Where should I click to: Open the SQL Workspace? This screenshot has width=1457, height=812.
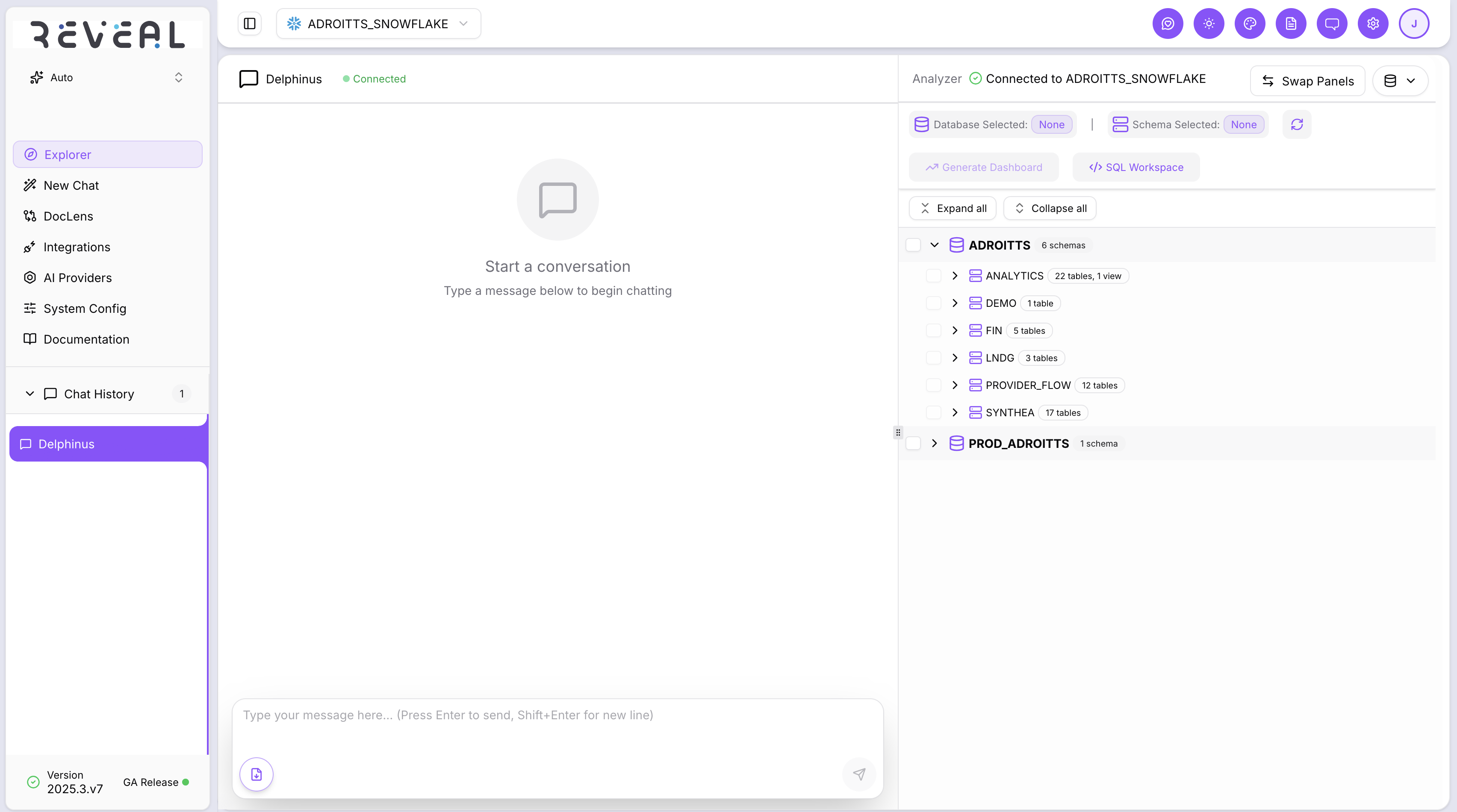tap(1136, 167)
